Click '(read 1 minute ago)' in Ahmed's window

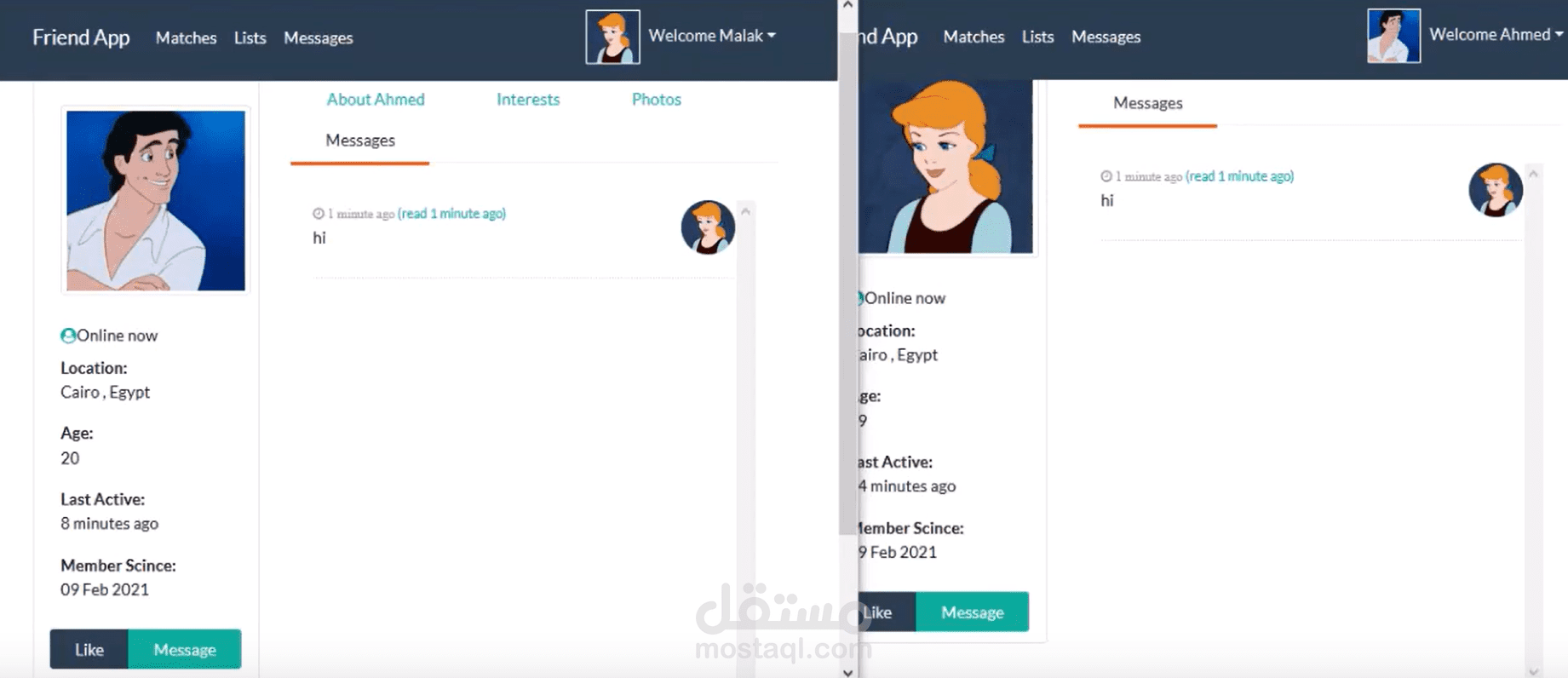(x=1239, y=176)
